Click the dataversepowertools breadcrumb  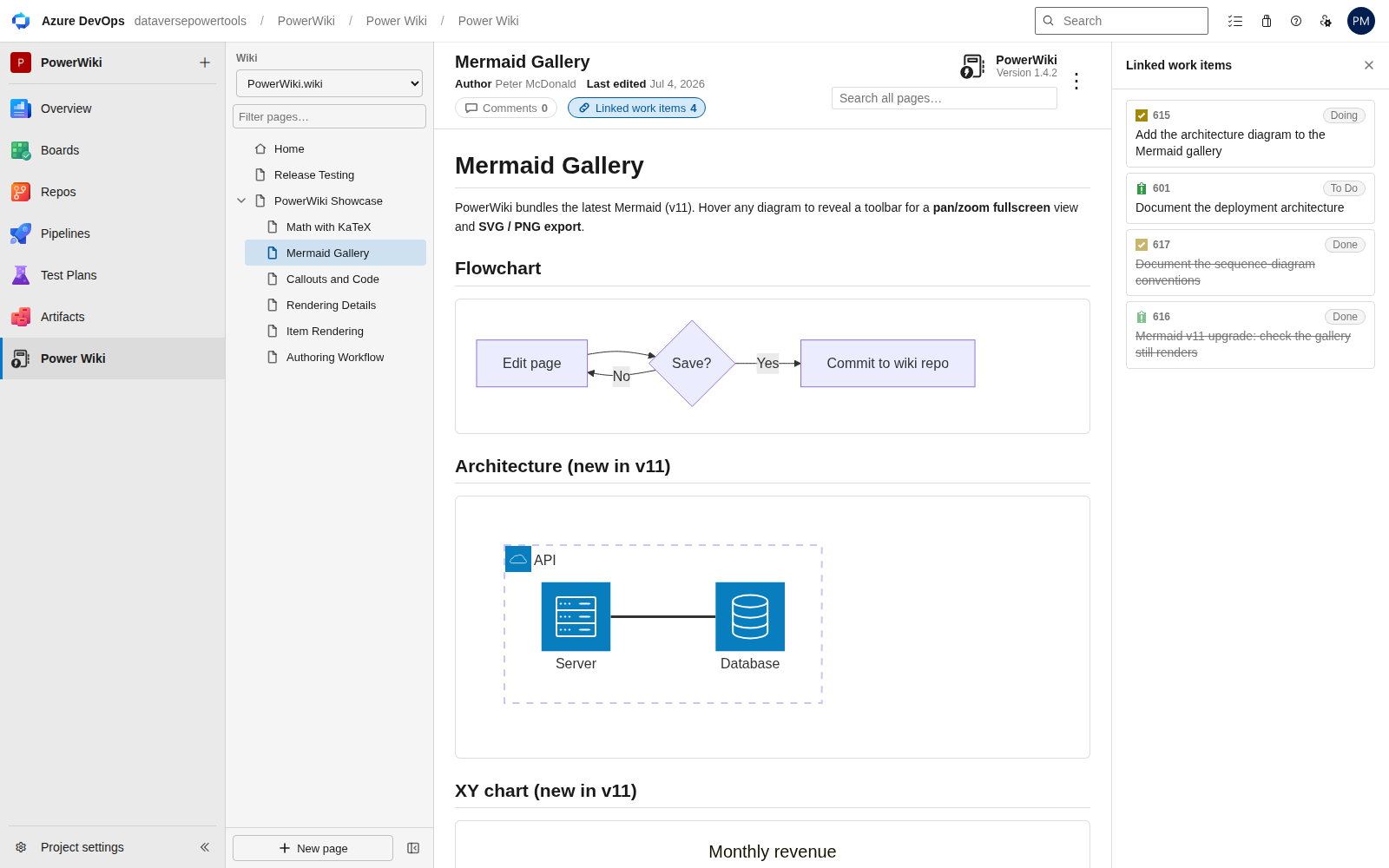click(x=190, y=21)
